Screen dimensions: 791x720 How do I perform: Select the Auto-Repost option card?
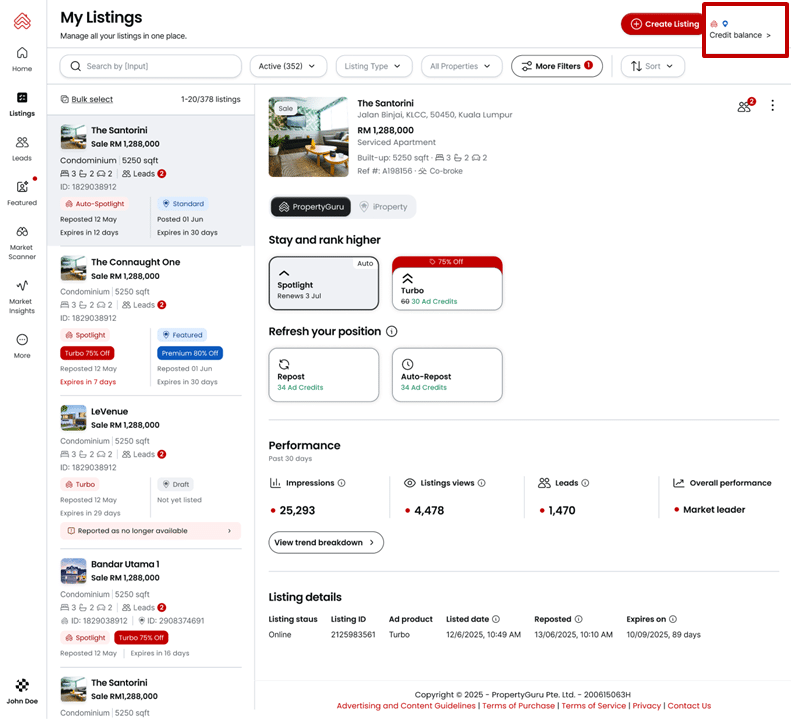pyautogui.click(x=447, y=375)
